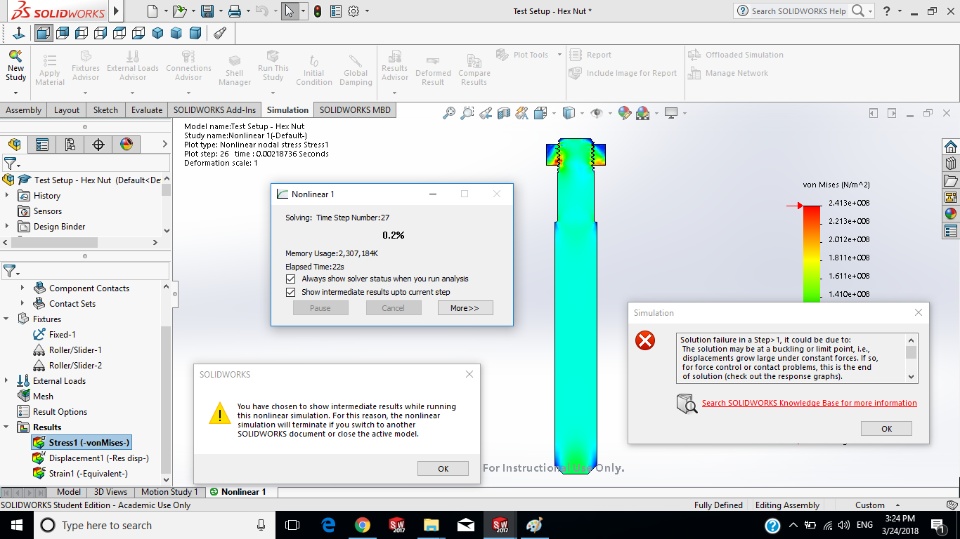Select the Mesh tree item
This screenshot has width=960, height=539.
(x=36, y=396)
